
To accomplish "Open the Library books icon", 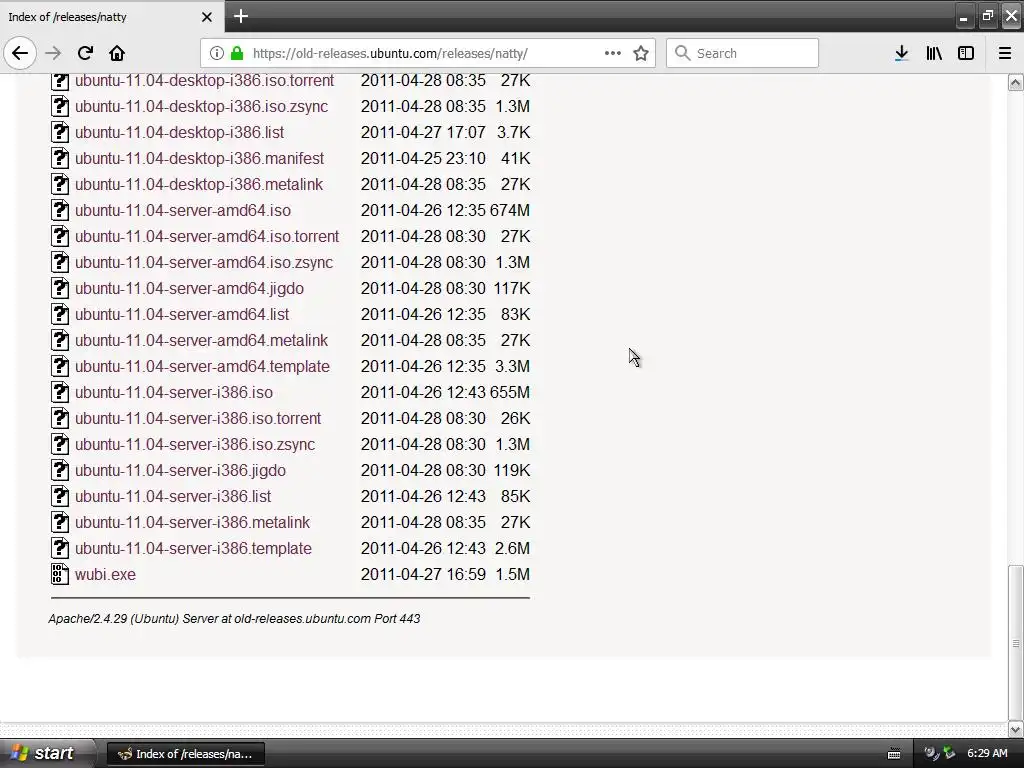I will coord(934,53).
